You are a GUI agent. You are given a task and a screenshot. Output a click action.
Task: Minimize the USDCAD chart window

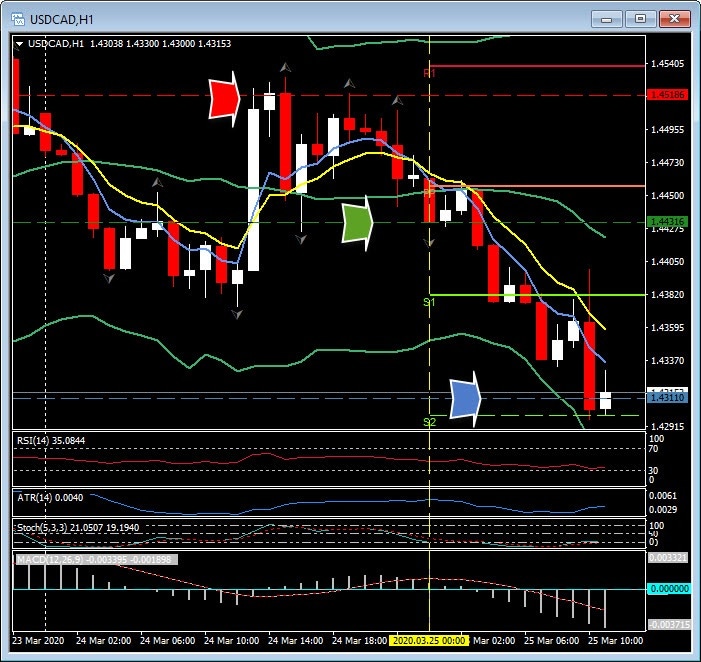coord(606,19)
